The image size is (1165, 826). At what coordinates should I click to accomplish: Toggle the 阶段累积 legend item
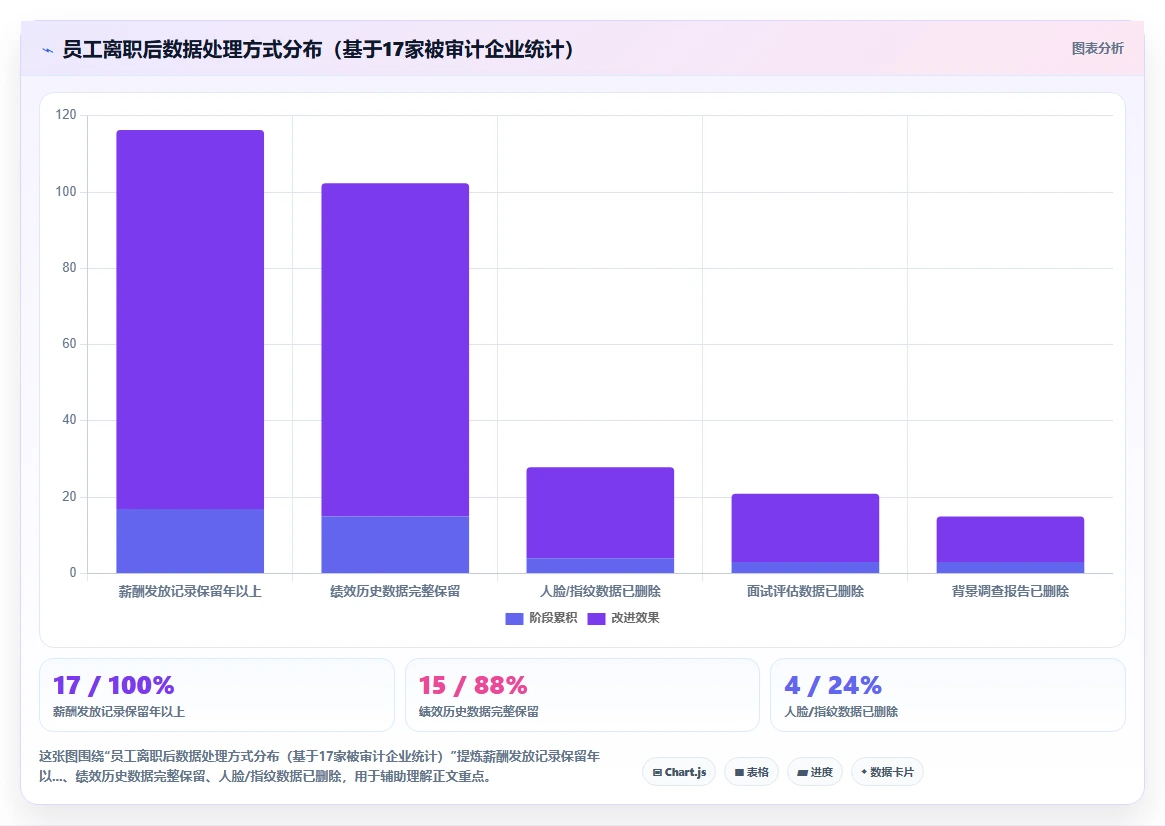(x=541, y=618)
